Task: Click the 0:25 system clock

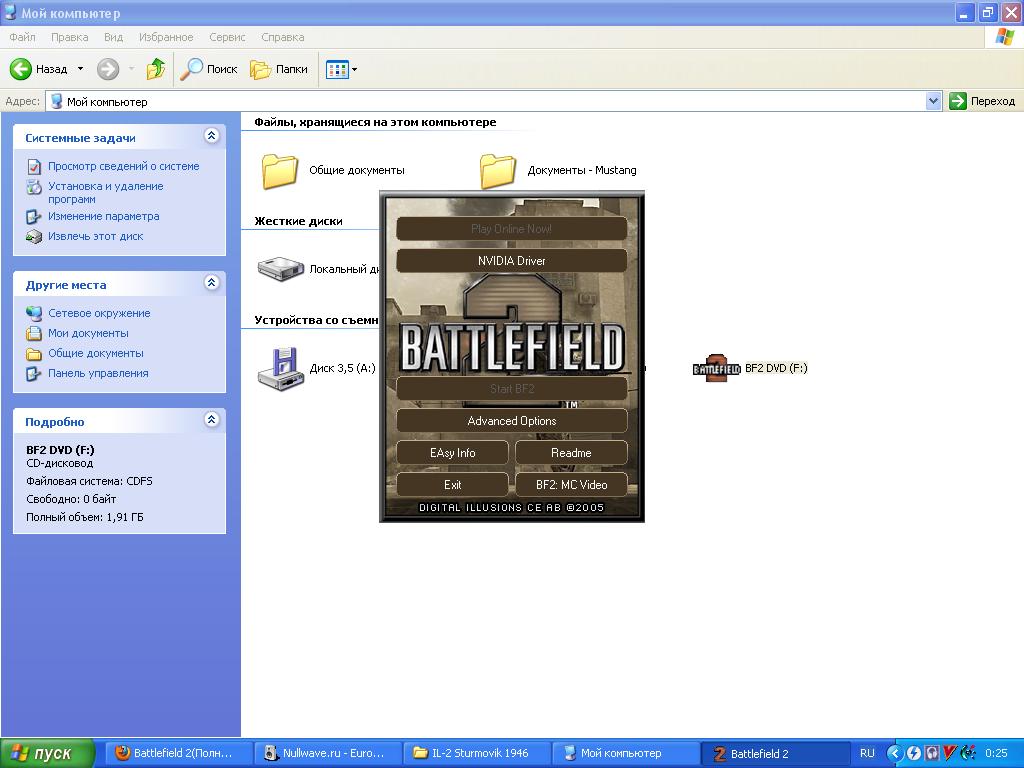Action: point(996,754)
